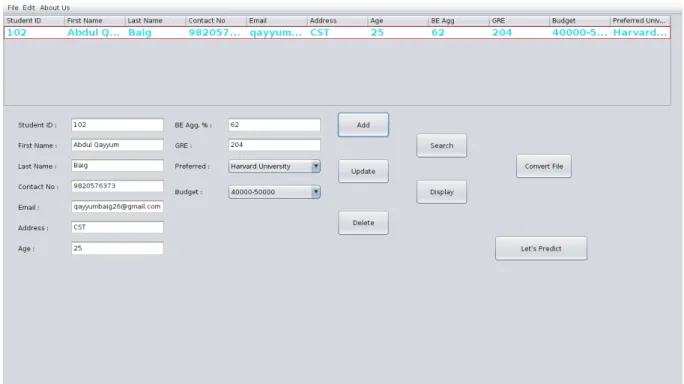The image size is (684, 384).
Task: Focus the First Name input field
Action: (117, 145)
